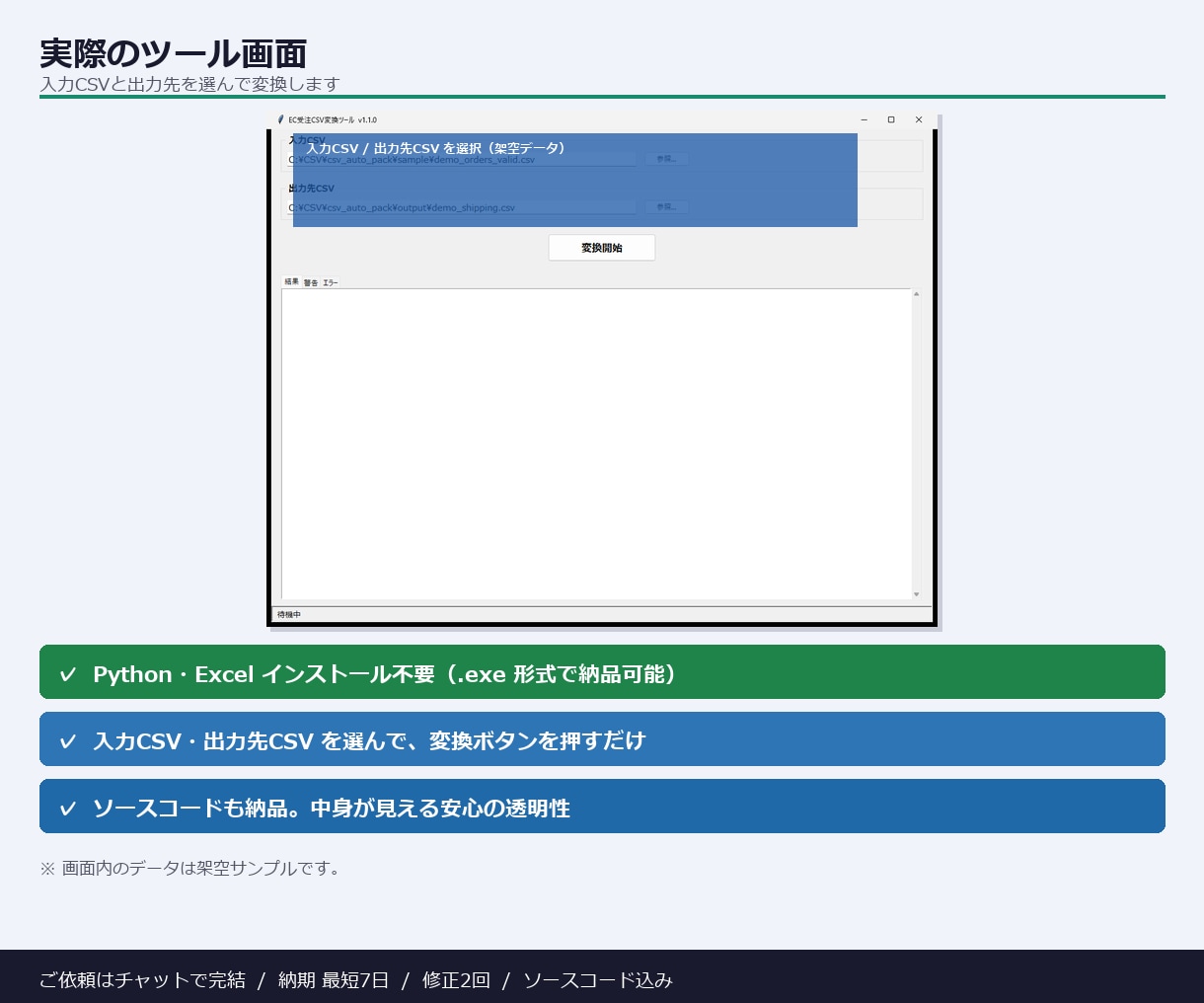Click the 入力CSV file path field
Viewport: 1204px width, 1003px height.
[x=462, y=159]
